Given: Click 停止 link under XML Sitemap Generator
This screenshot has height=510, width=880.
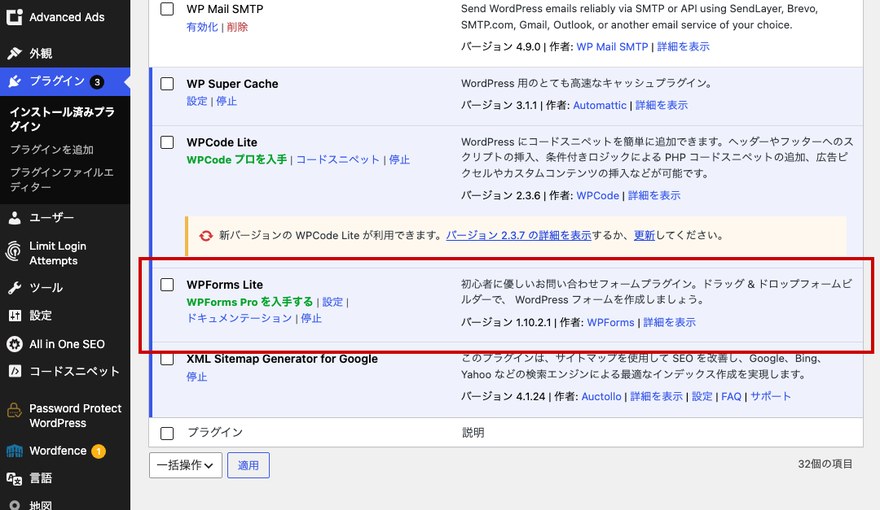Looking at the screenshot, I should point(197,376).
